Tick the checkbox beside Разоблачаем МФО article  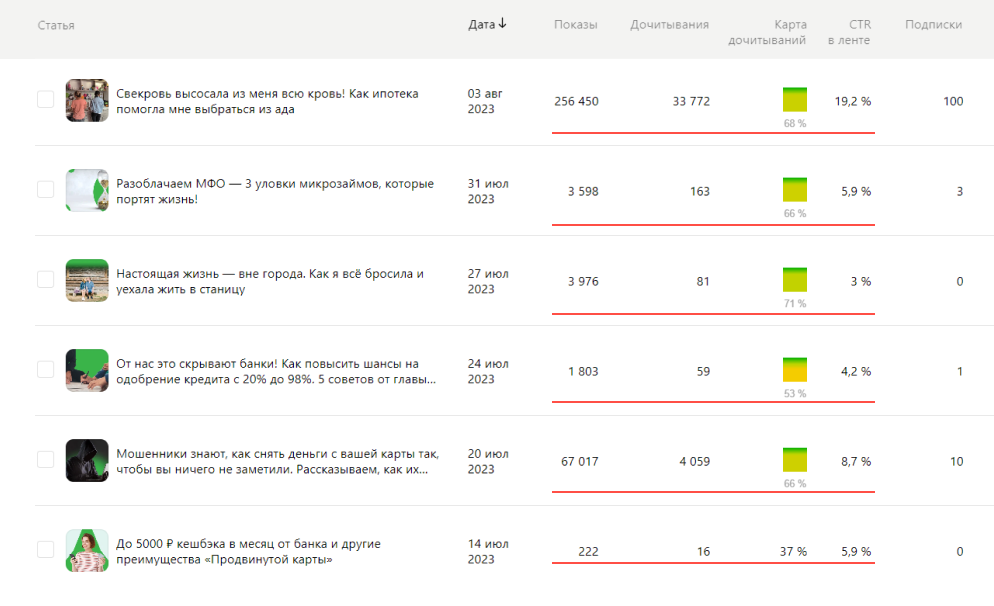(x=45, y=190)
